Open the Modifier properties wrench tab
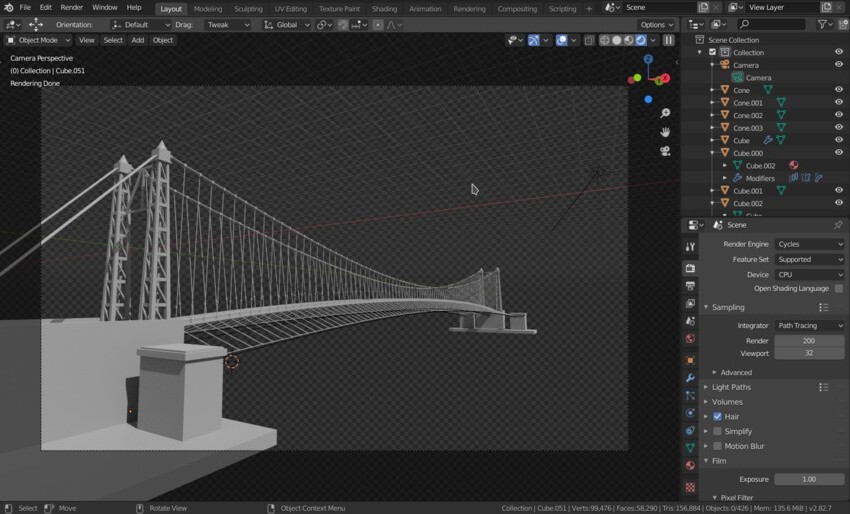Screen dimensions: 850x514 pos(690,378)
